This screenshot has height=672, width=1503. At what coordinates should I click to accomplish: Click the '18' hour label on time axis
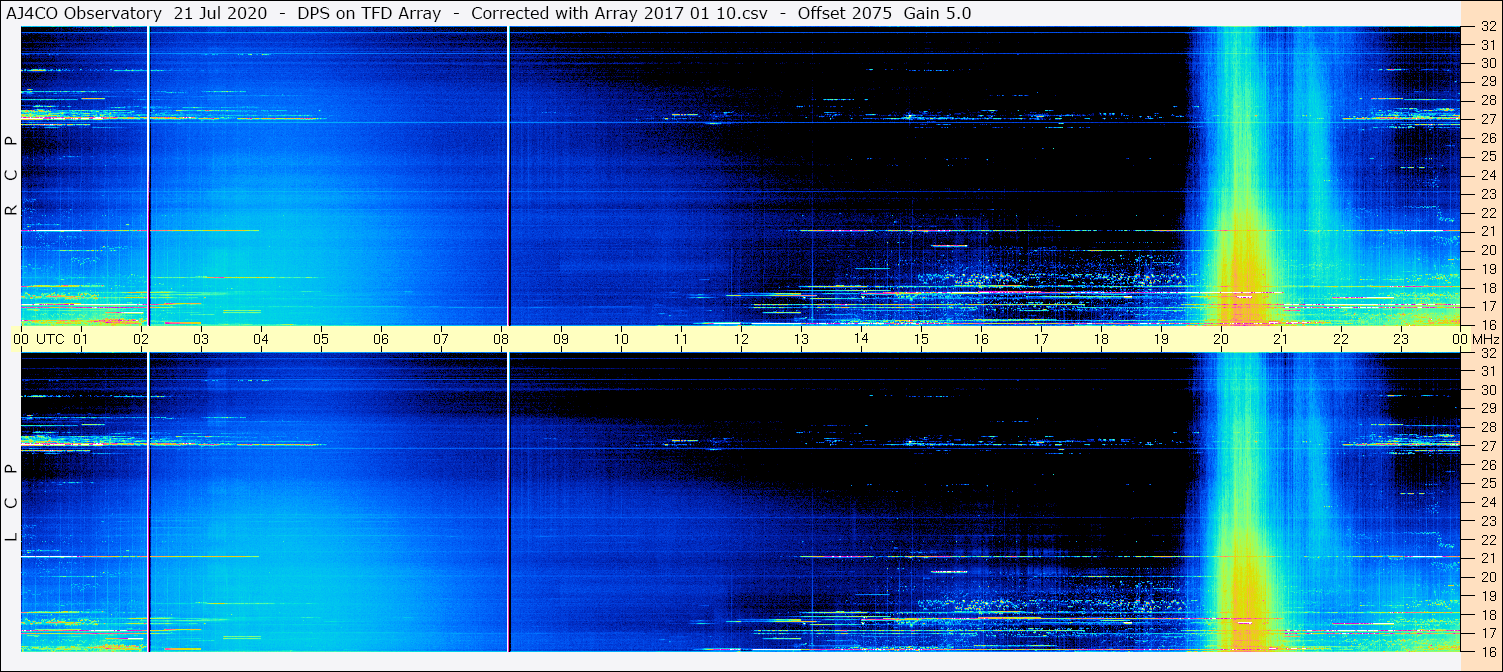coord(1101,339)
